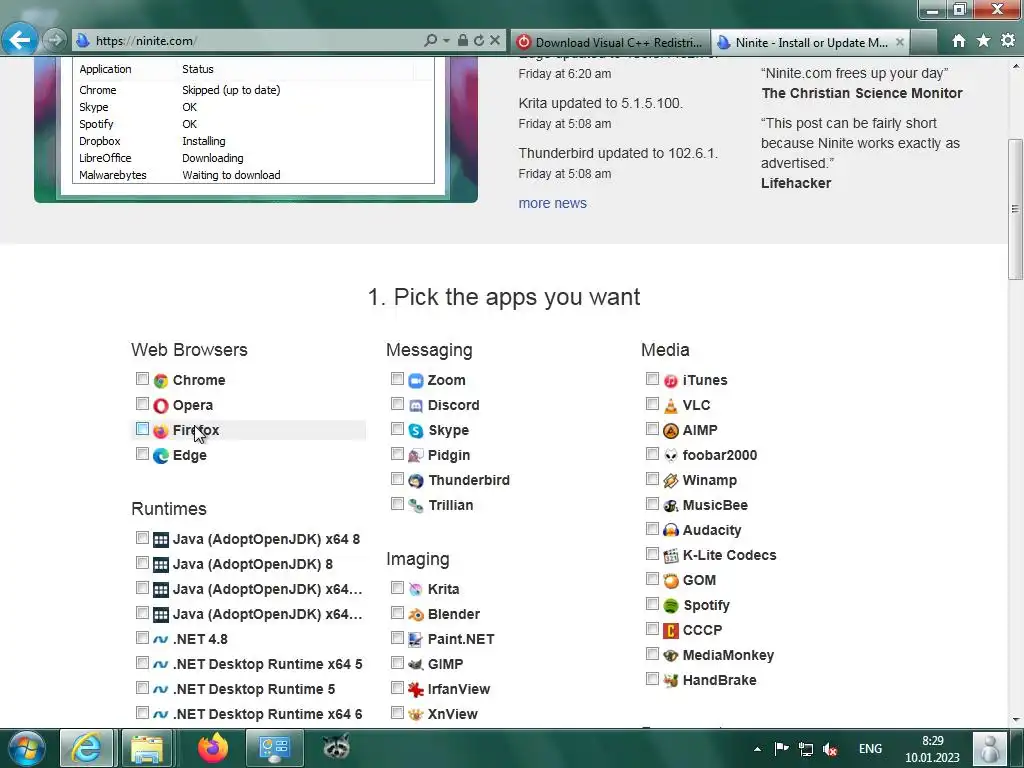The image size is (1024, 768).
Task: Go back with the browser Back button
Action: 19,40
